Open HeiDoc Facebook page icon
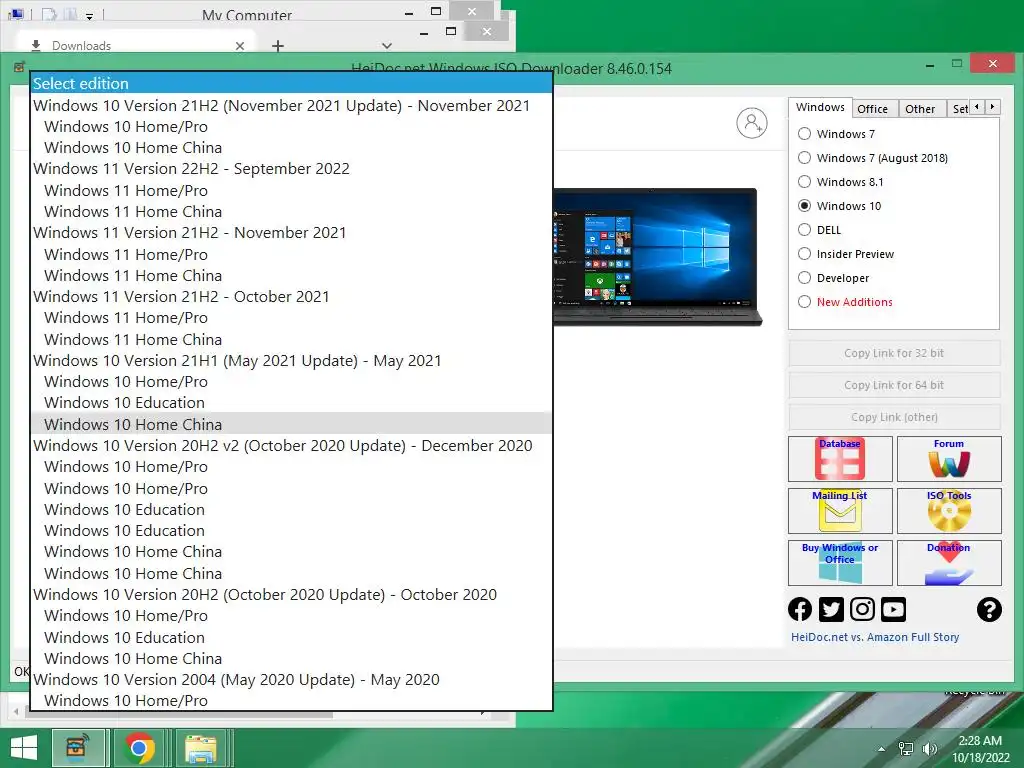Screen dimensions: 1024x768 pos(800,609)
